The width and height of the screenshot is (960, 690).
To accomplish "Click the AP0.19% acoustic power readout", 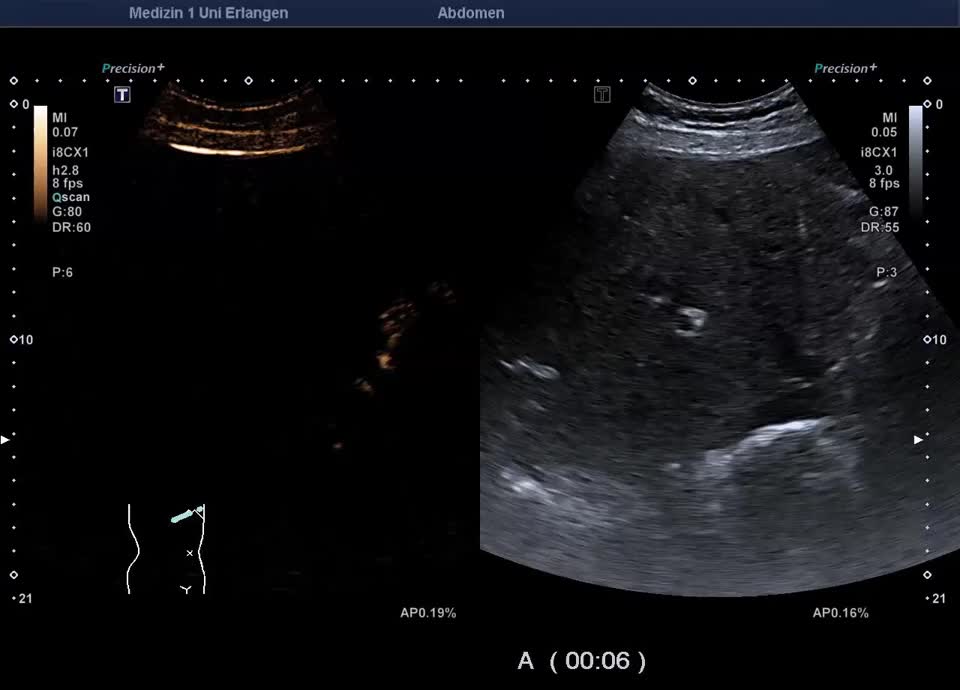I will tap(428, 613).
